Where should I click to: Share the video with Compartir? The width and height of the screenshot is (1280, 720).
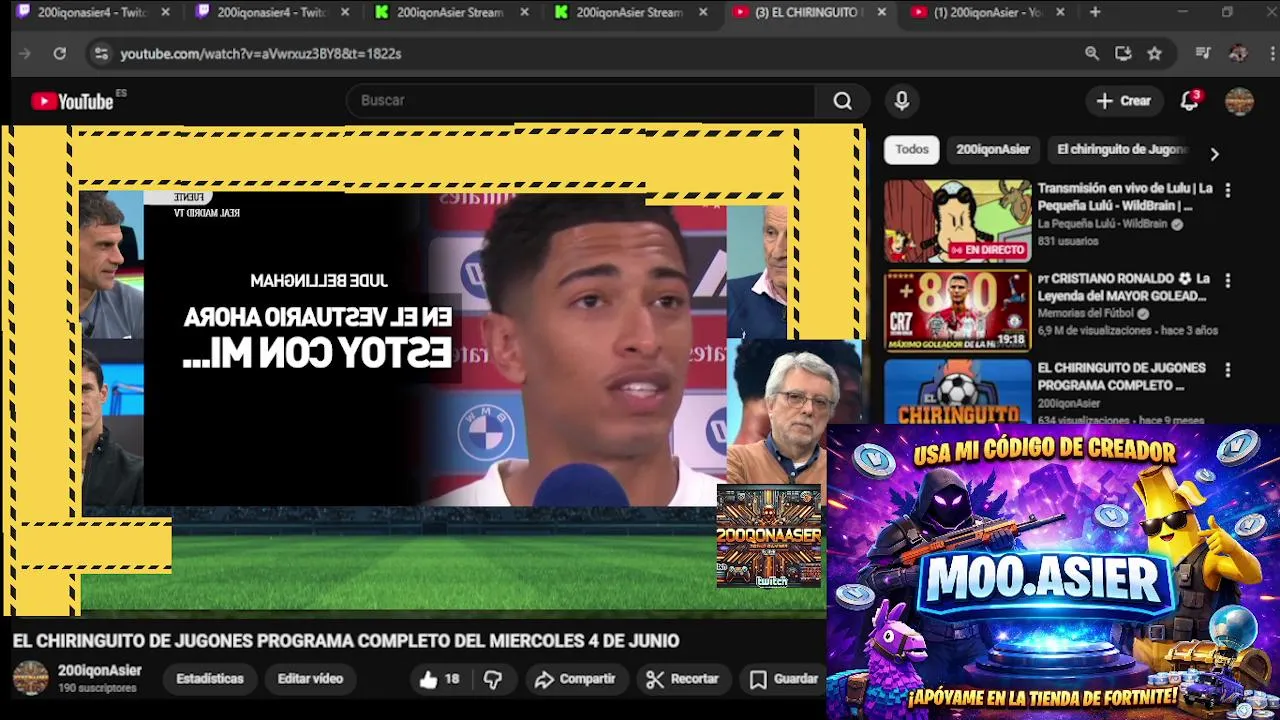click(575, 679)
